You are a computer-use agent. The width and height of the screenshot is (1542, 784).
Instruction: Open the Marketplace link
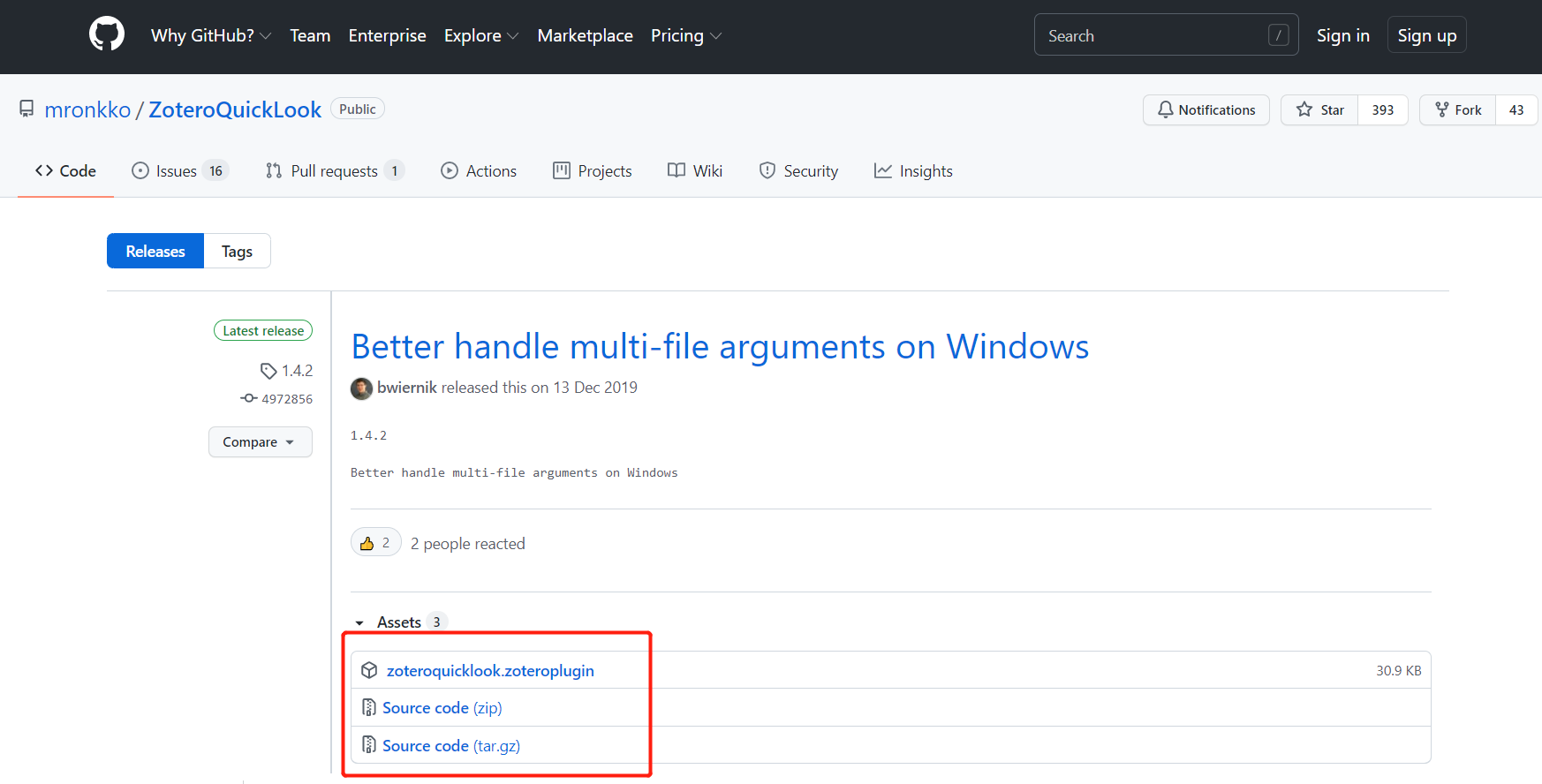click(585, 35)
